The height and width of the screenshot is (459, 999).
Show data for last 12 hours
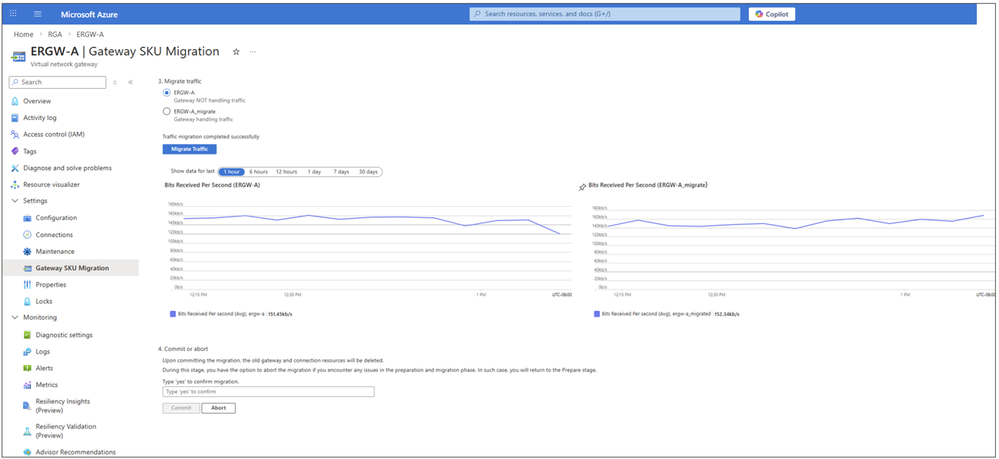pos(286,172)
